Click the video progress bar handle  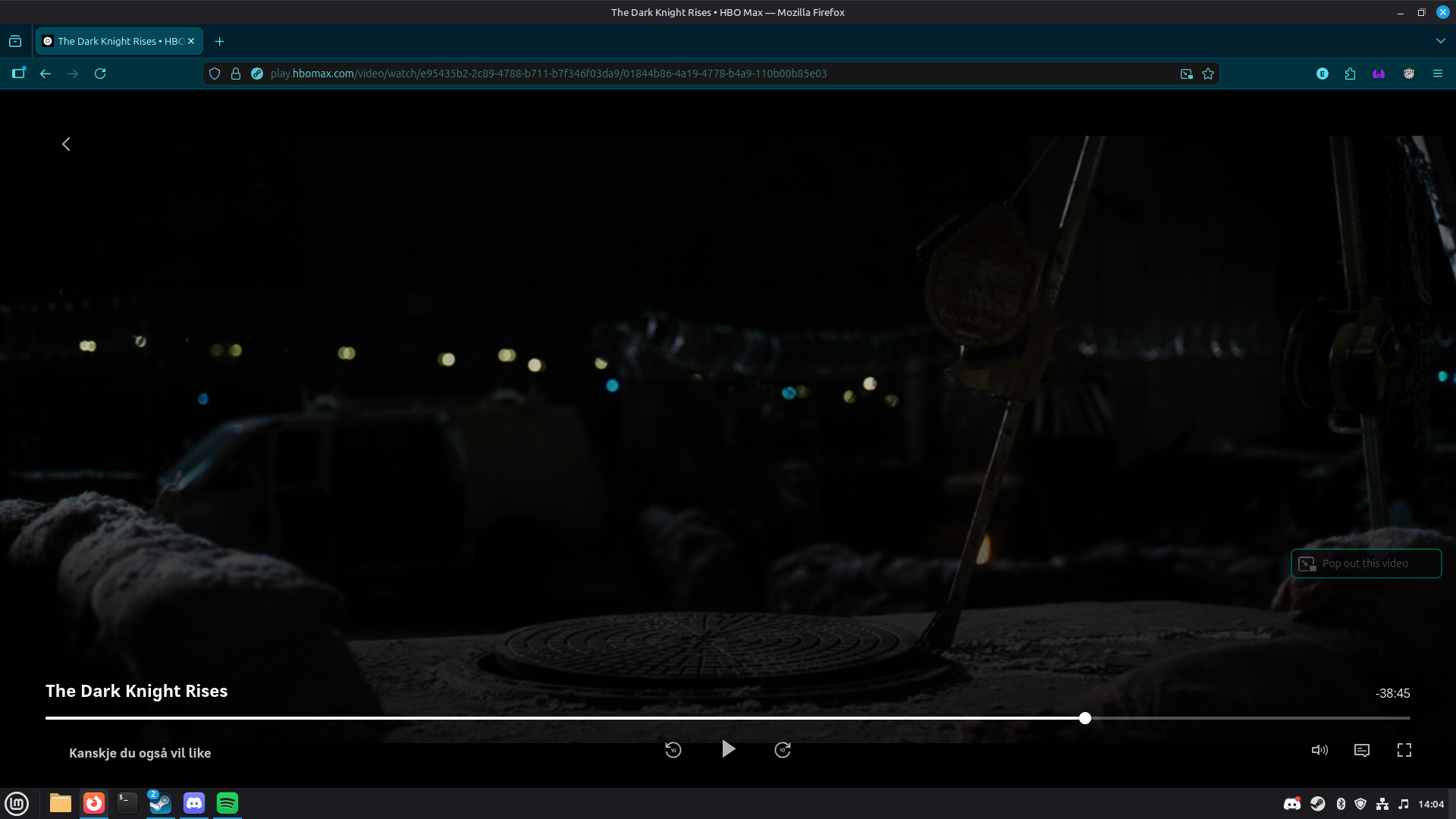(1085, 718)
